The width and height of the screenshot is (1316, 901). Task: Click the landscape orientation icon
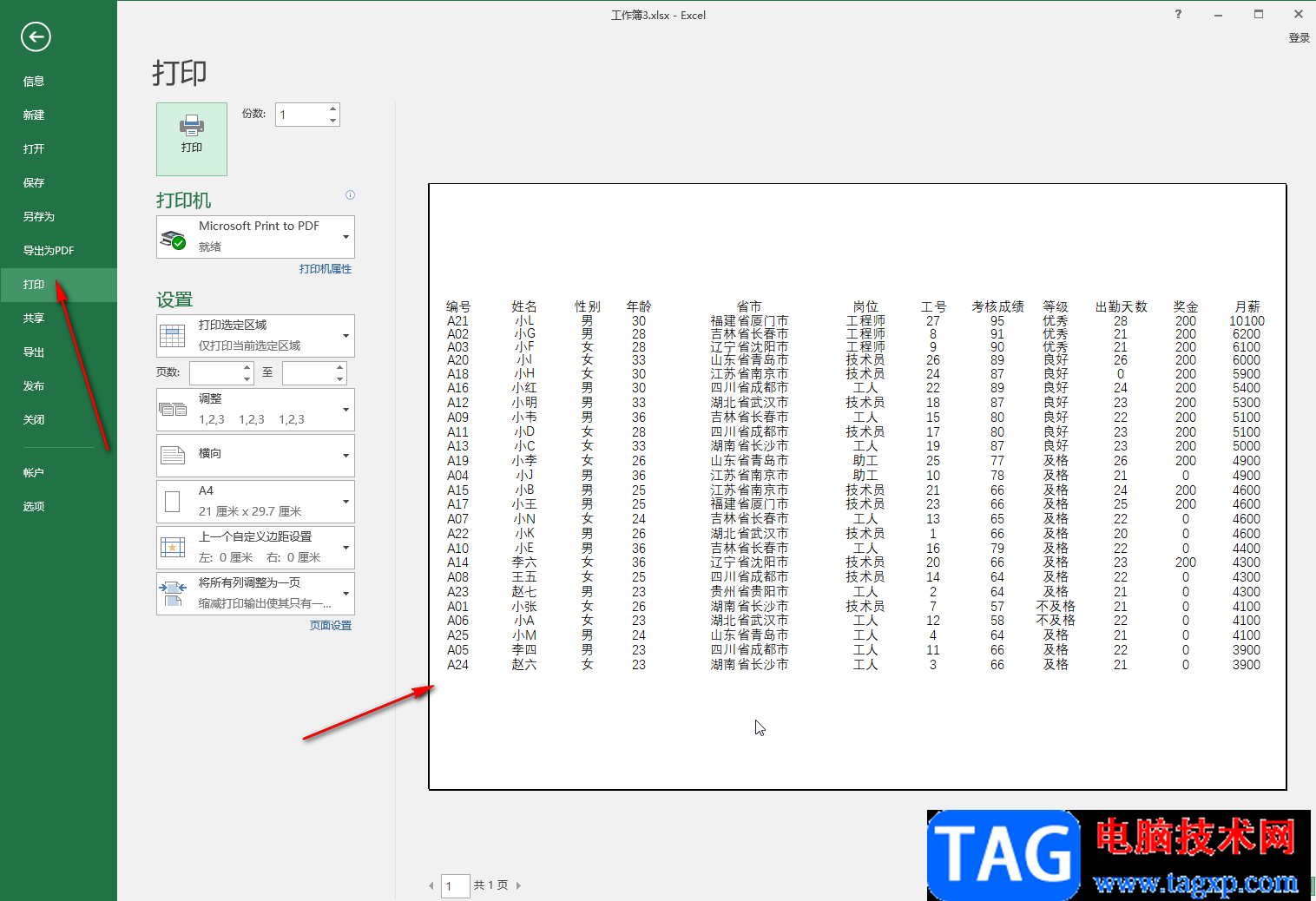click(x=173, y=455)
